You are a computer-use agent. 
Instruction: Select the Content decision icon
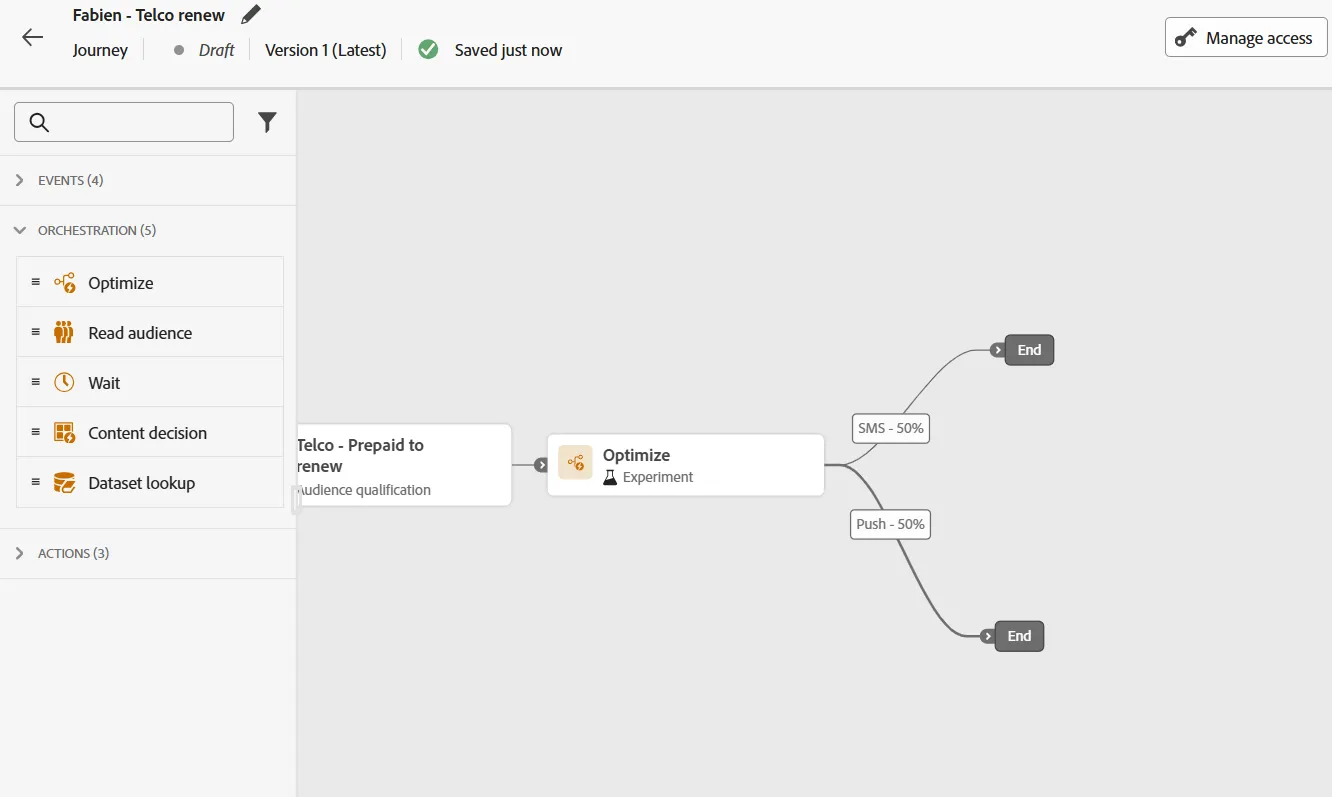tap(65, 433)
